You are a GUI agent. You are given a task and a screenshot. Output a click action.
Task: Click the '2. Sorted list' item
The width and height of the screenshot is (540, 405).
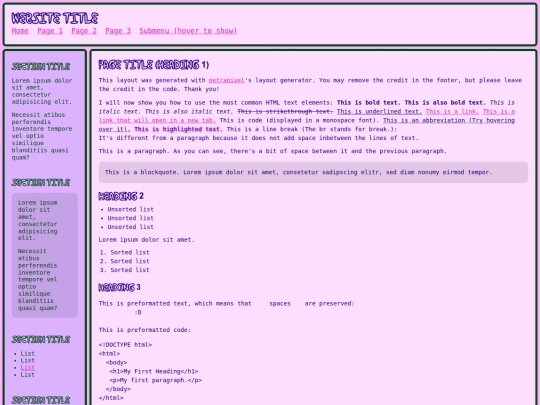(x=124, y=261)
